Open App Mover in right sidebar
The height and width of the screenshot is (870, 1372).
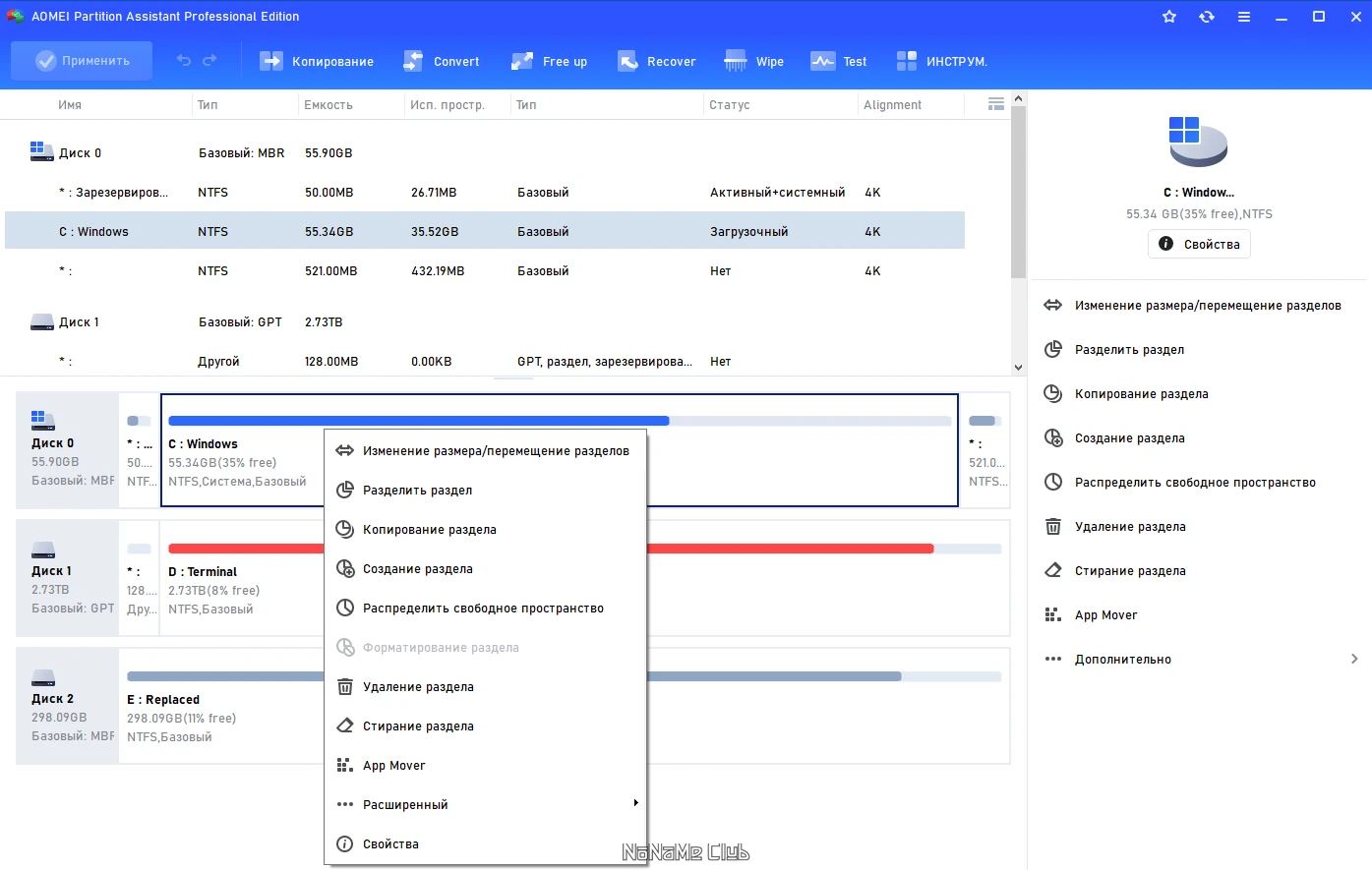(1090, 615)
